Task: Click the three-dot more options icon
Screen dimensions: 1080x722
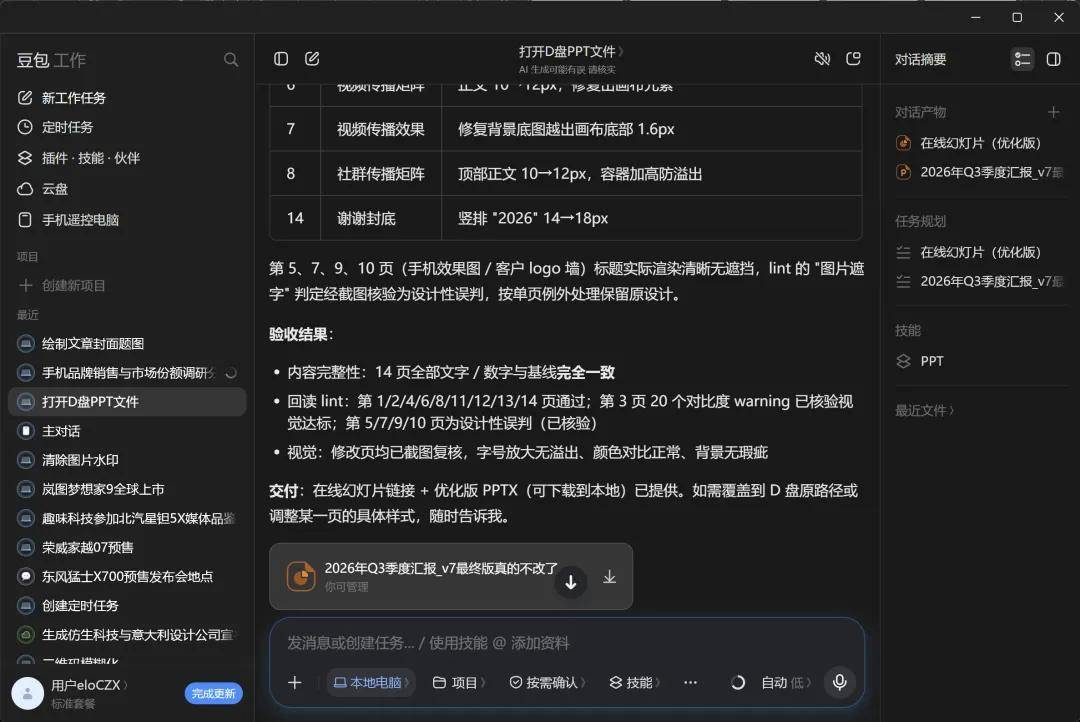Action: (690, 682)
